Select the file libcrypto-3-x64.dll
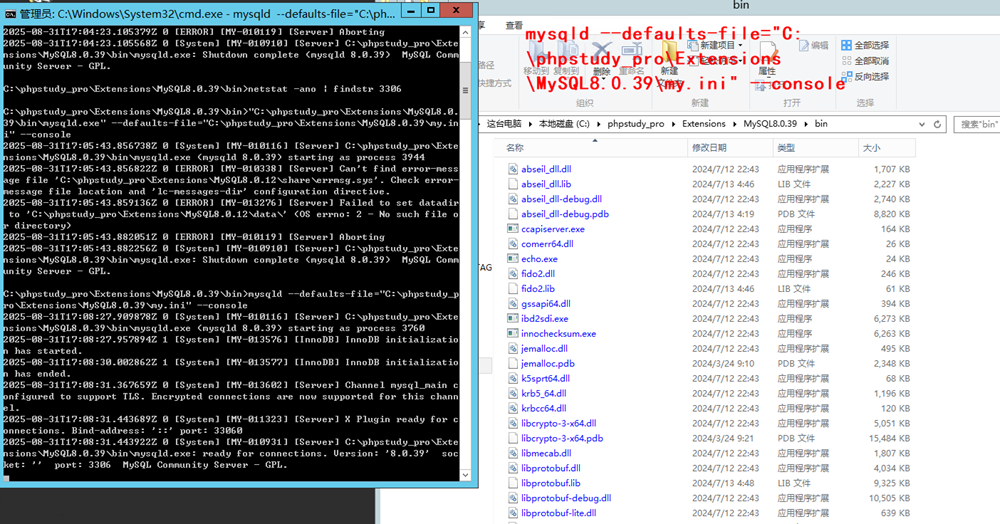This screenshot has width=1000, height=524. [559, 423]
